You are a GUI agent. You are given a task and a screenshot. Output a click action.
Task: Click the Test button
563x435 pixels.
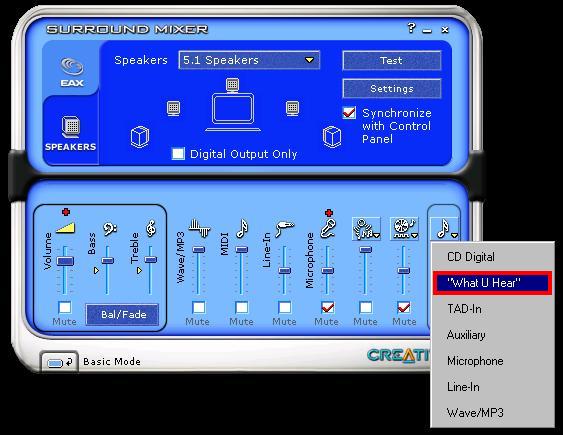click(391, 60)
